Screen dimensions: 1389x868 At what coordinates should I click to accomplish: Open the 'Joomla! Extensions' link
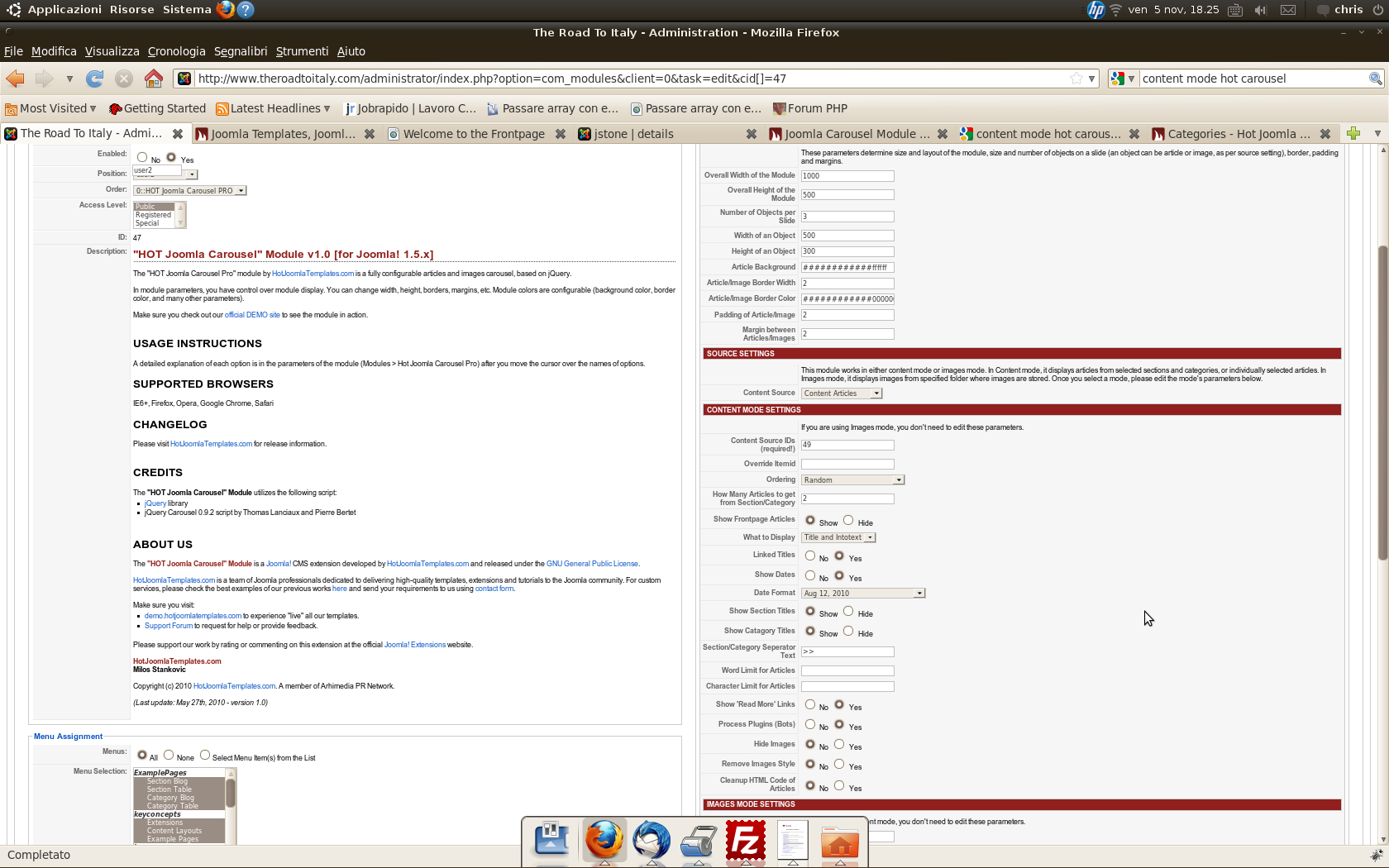[x=415, y=645]
